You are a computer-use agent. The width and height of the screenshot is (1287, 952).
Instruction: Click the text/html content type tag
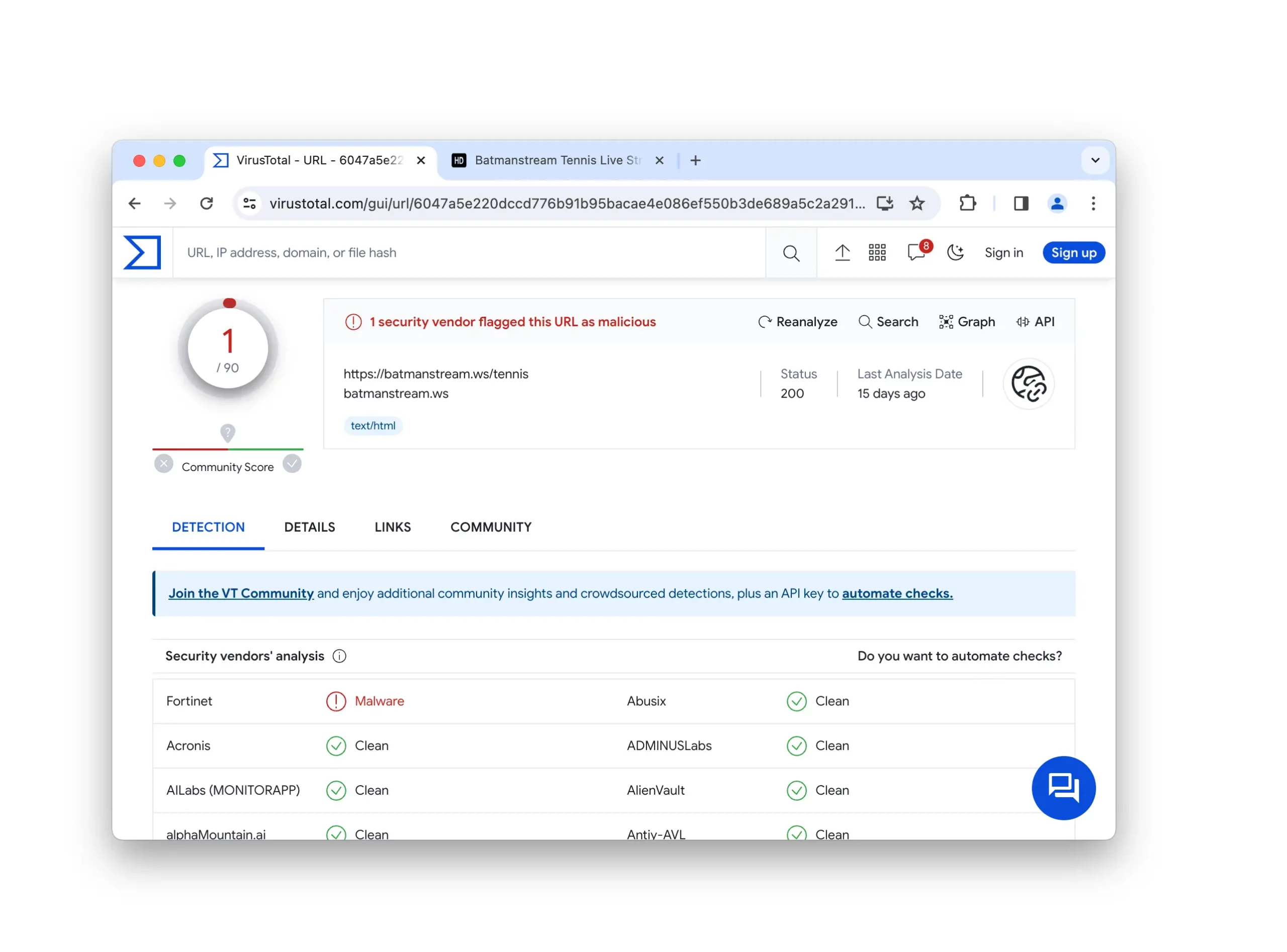coord(372,425)
